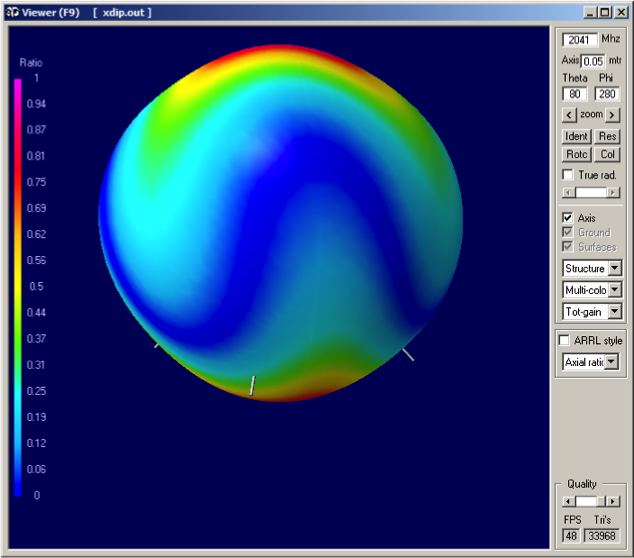Click the zoom in right arrow button
This screenshot has width=634, height=558.
[613, 116]
